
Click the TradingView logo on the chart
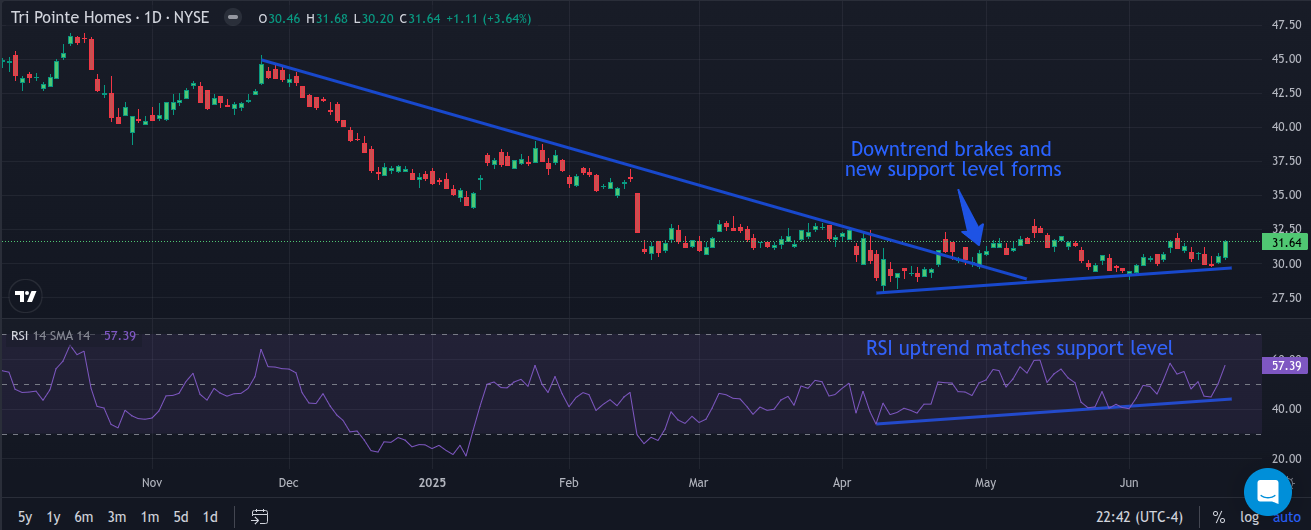tap(26, 296)
